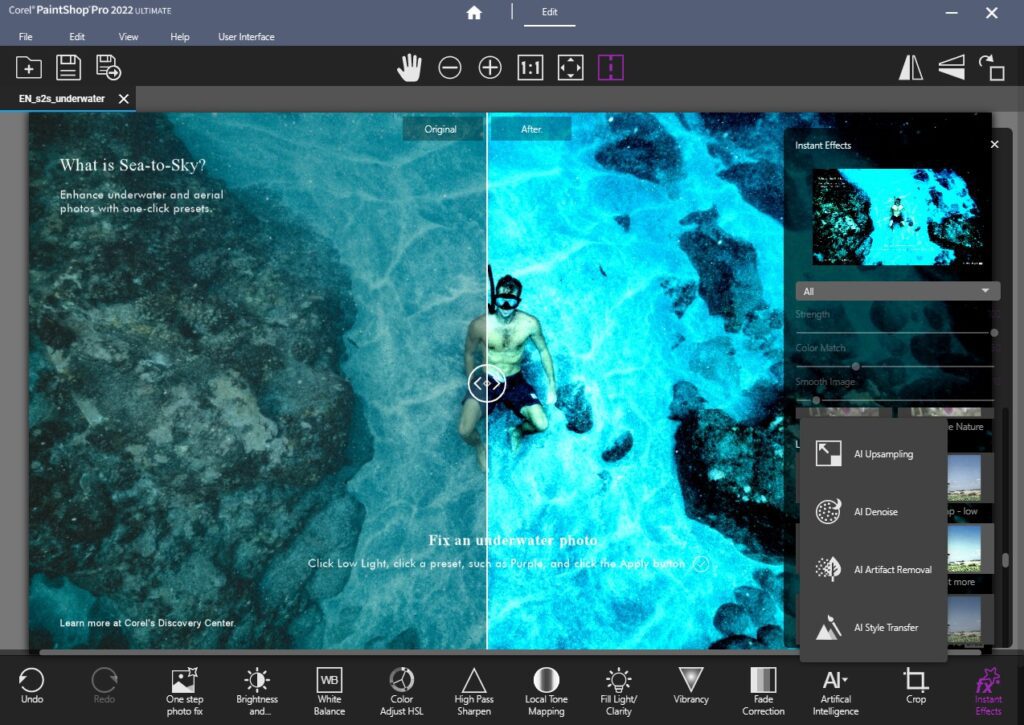Flip the image horizontally
1024x725 pixels.
(913, 67)
